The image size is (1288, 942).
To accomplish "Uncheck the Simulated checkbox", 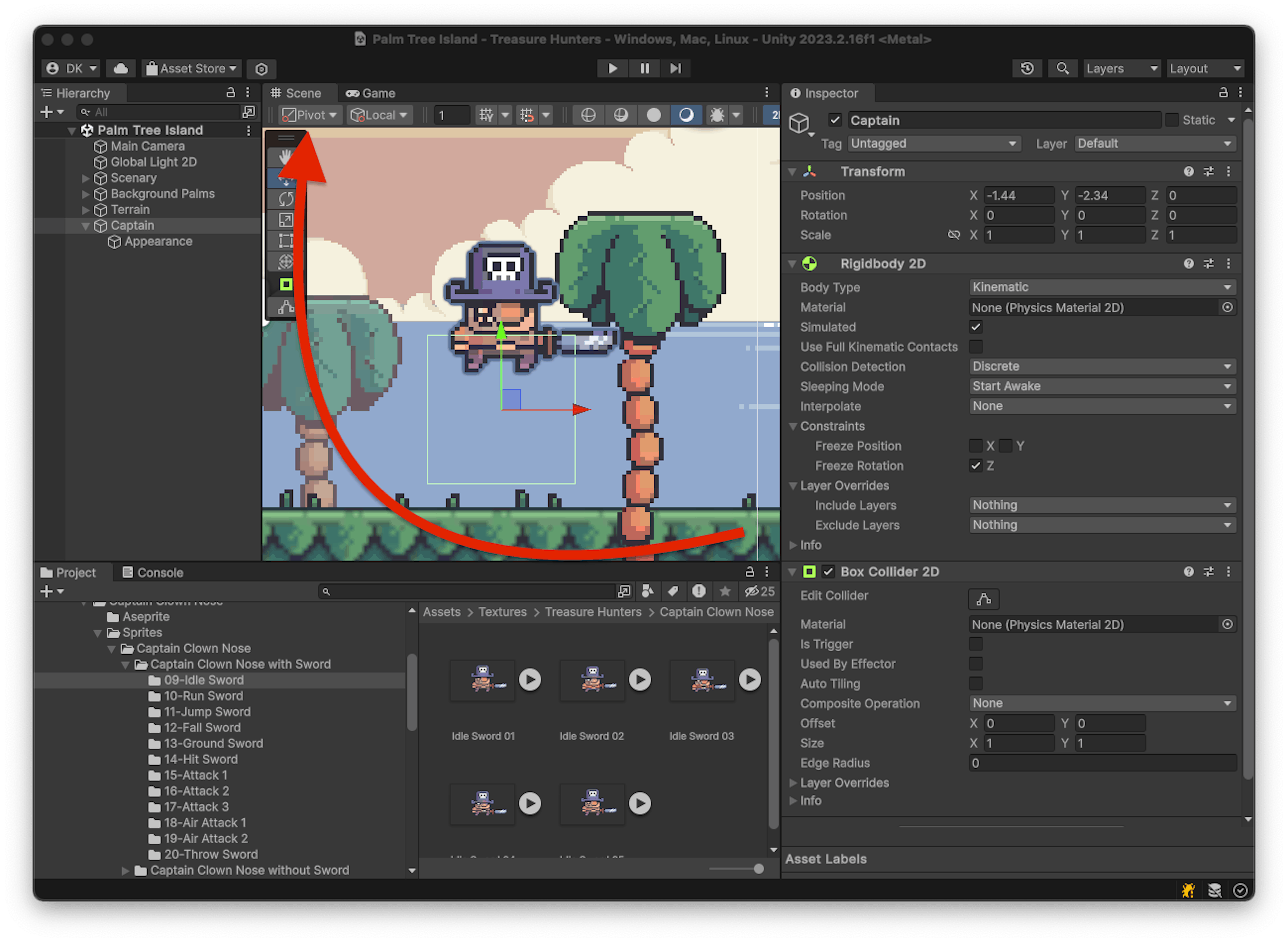I will click(x=975, y=327).
